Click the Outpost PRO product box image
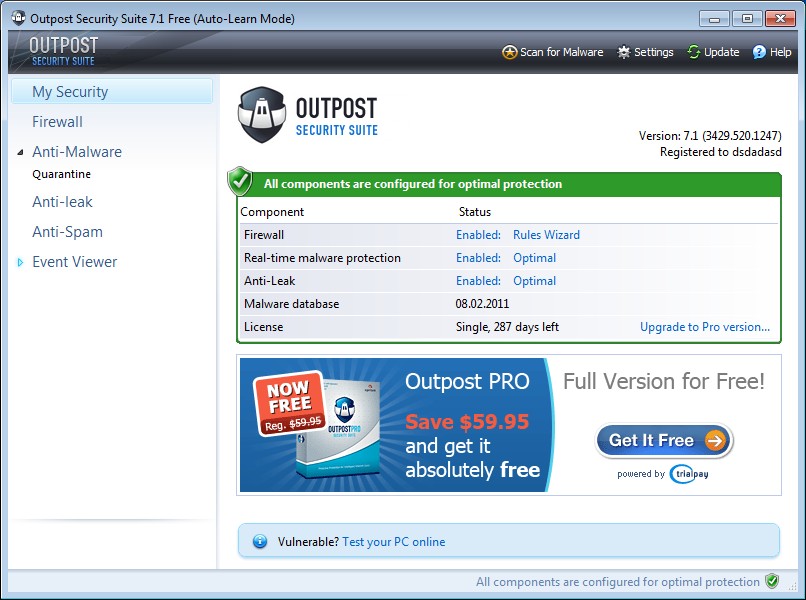This screenshot has width=806, height=600. (337, 429)
